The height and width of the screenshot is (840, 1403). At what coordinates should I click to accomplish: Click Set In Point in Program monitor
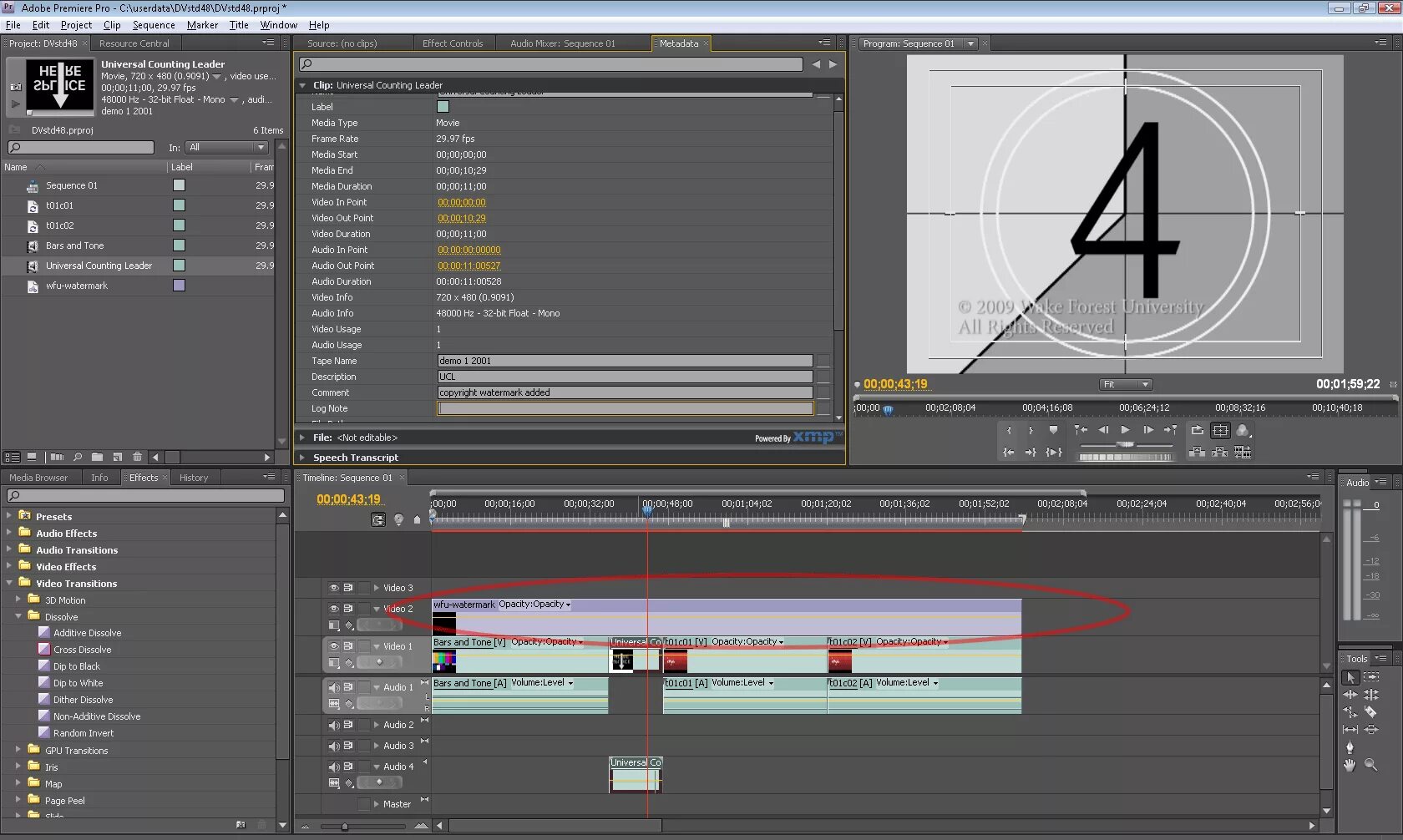(1009, 430)
